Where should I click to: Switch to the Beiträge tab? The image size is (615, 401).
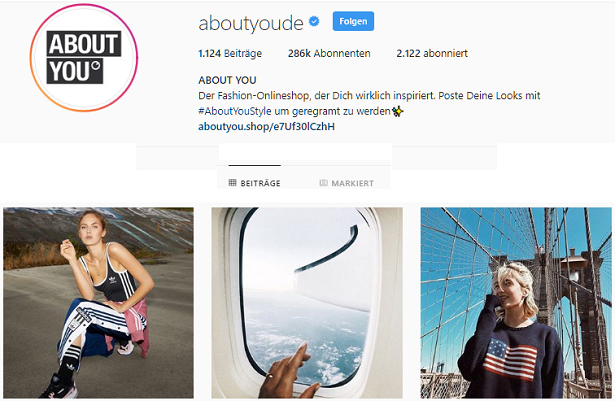point(255,182)
